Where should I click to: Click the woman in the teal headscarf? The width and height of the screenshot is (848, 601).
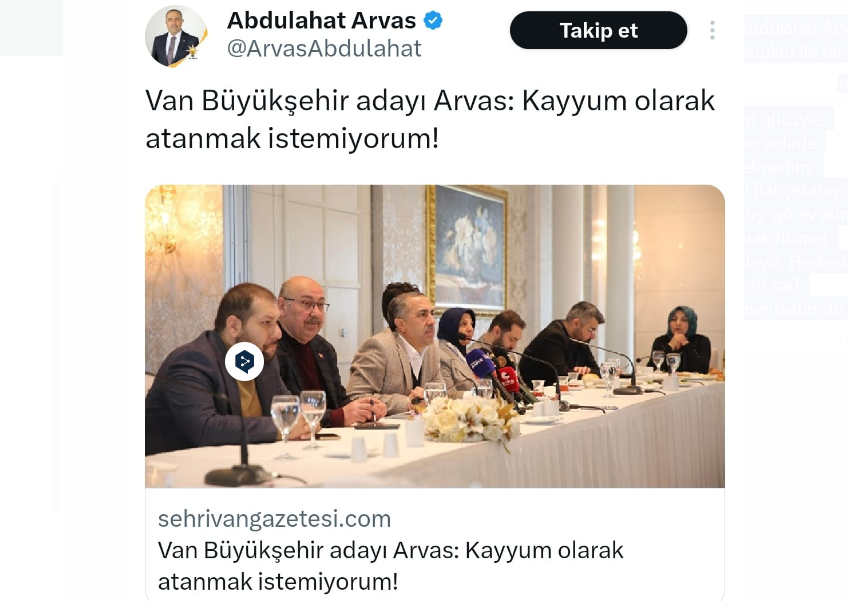tap(682, 340)
